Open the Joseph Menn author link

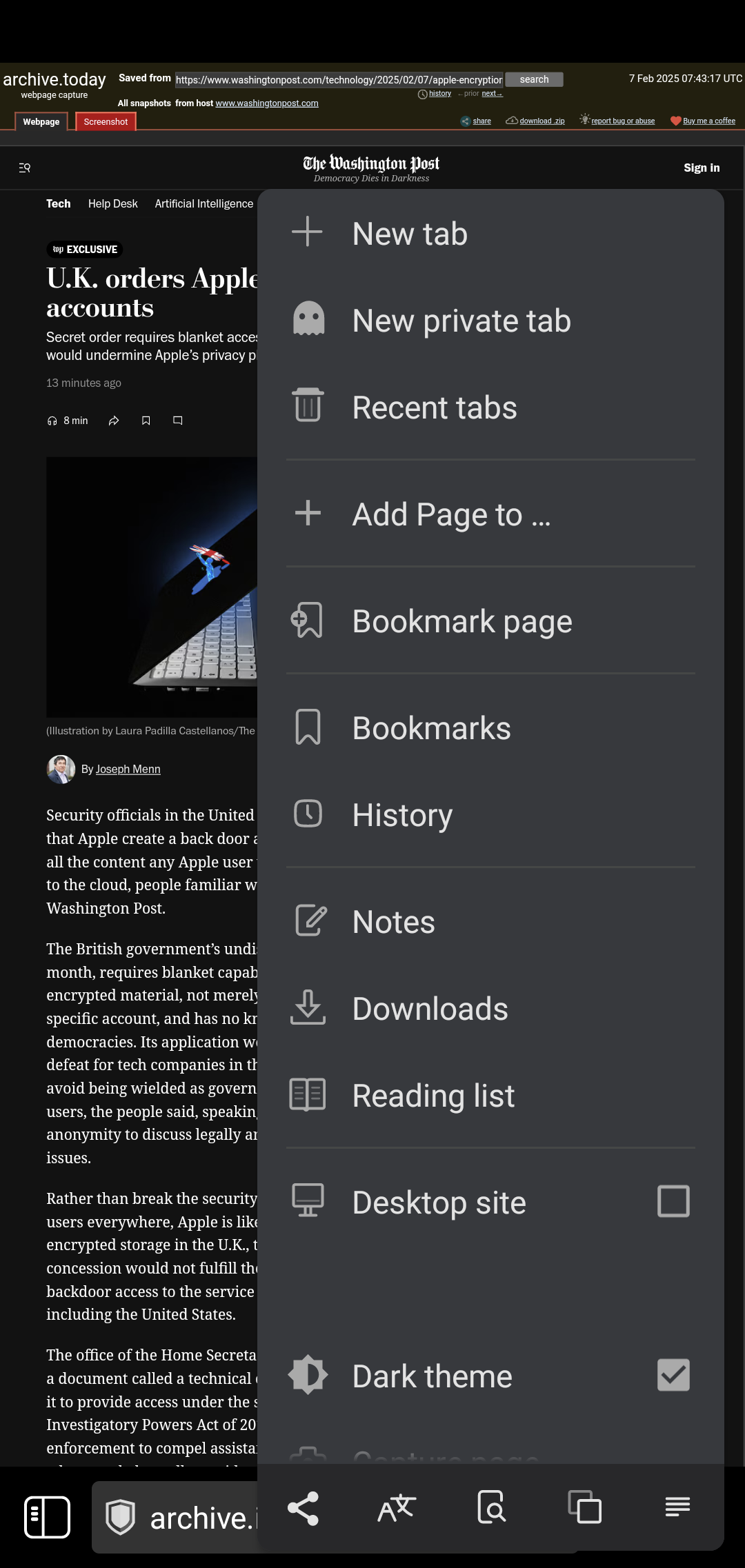click(x=128, y=769)
